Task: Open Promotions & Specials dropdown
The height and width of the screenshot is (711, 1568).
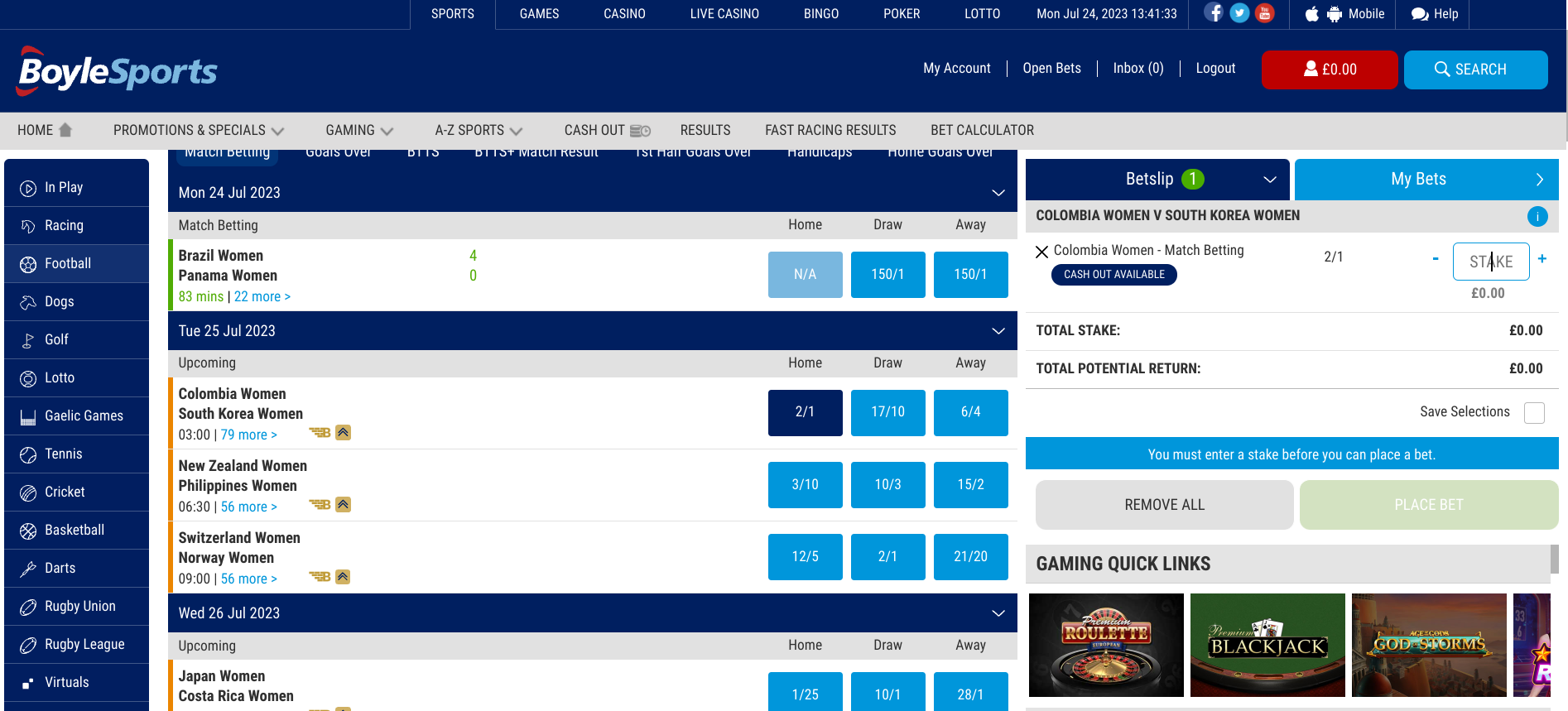Action: click(x=199, y=131)
